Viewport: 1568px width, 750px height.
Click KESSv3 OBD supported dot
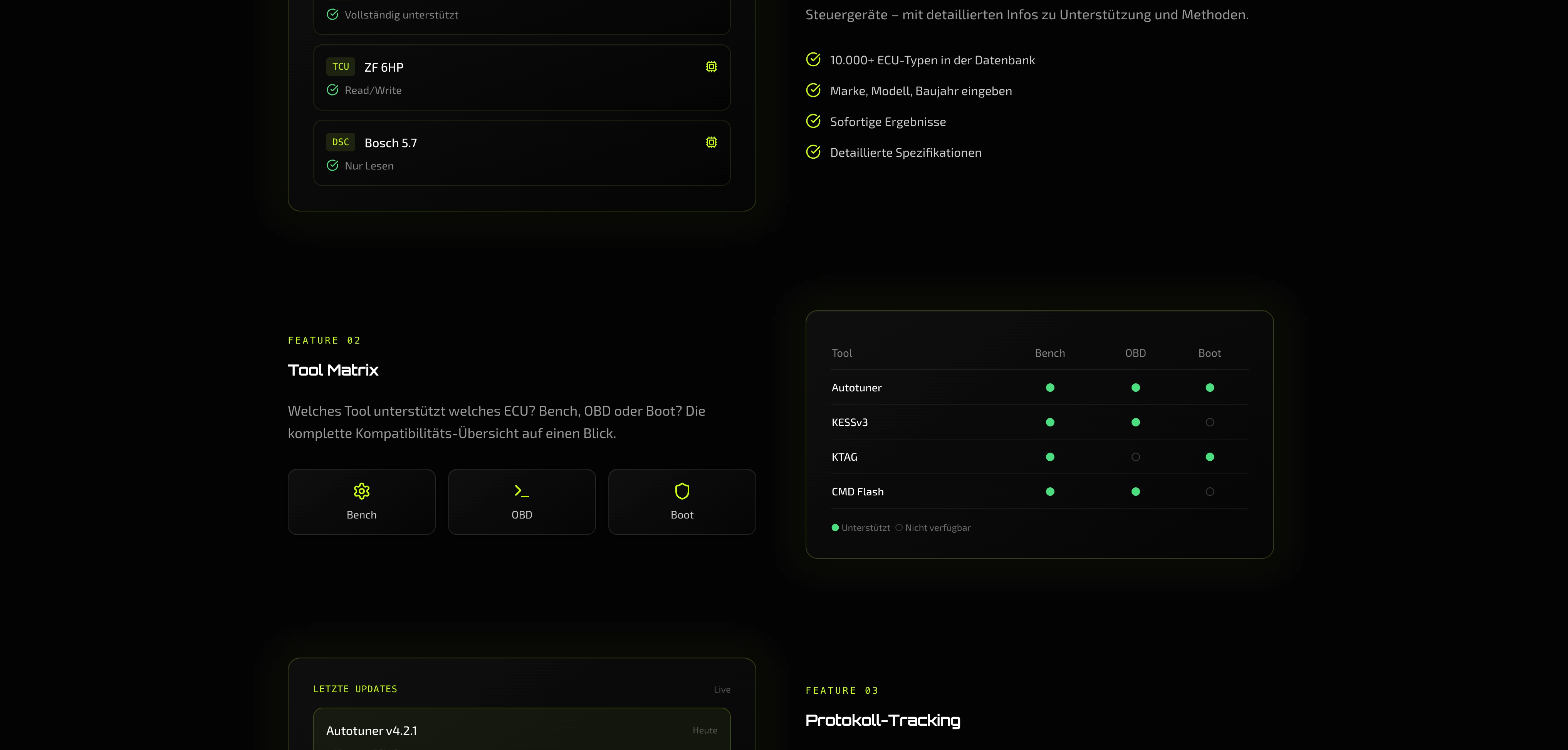coord(1135,423)
